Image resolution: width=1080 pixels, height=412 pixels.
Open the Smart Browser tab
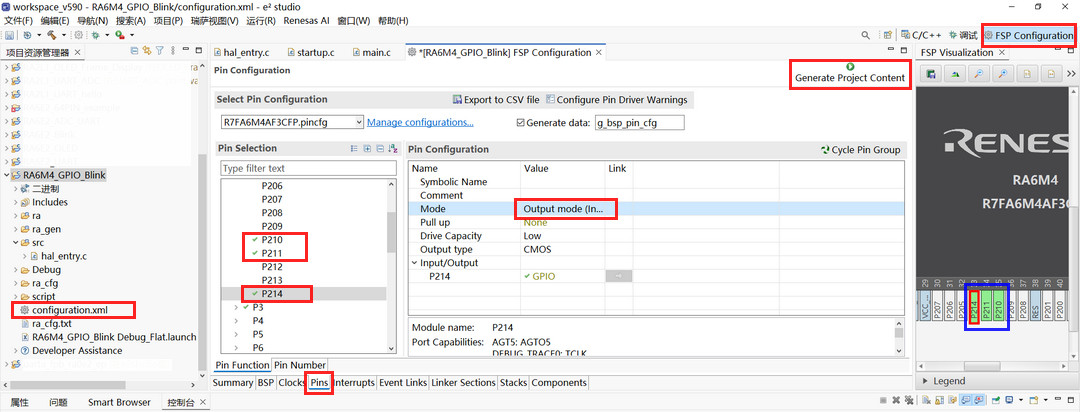coord(119,402)
